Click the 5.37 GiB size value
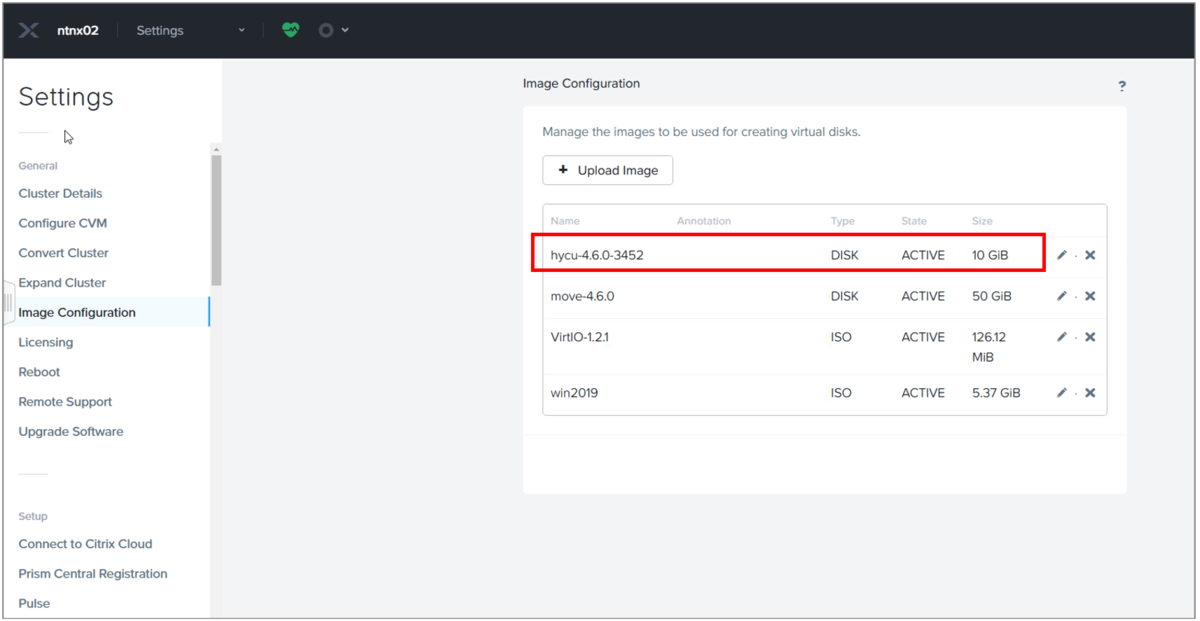This screenshot has width=1200, height=621. 996,393
